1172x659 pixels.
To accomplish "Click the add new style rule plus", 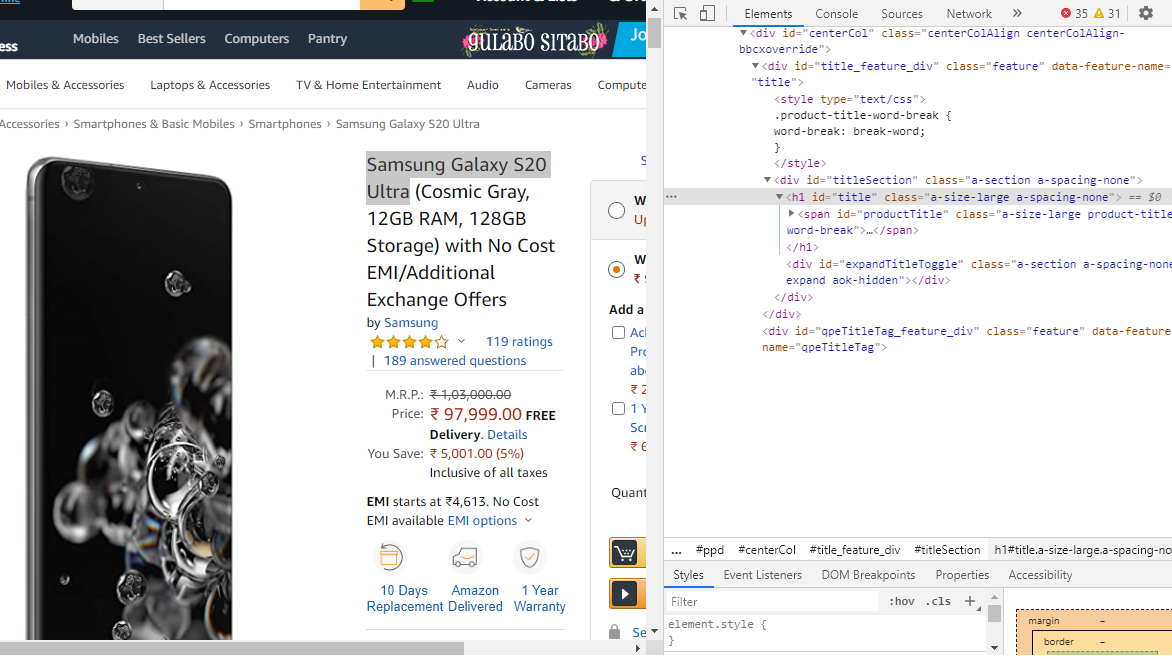I will coord(970,601).
